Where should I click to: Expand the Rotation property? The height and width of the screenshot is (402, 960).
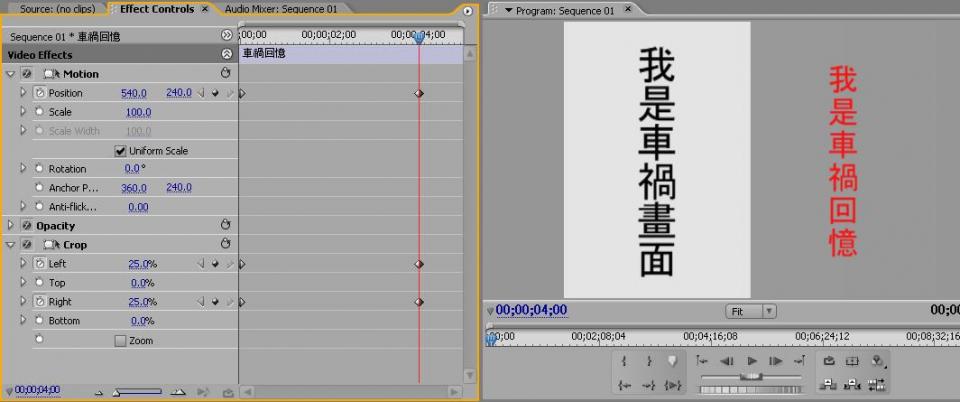(x=24, y=168)
